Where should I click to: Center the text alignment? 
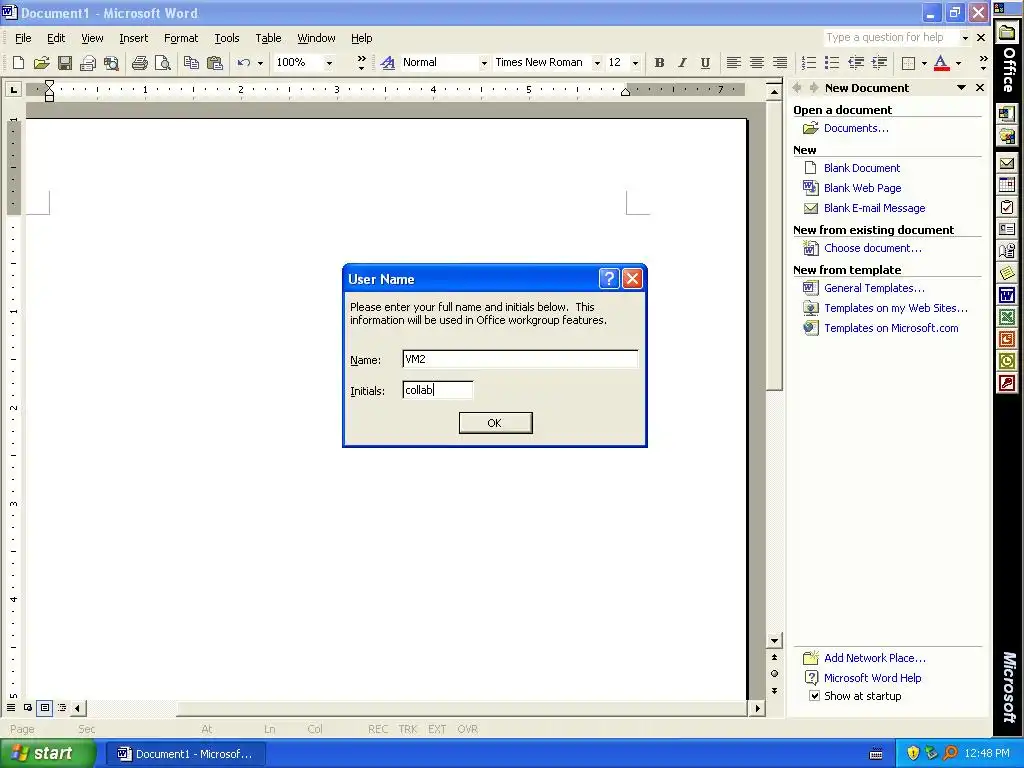coord(757,63)
